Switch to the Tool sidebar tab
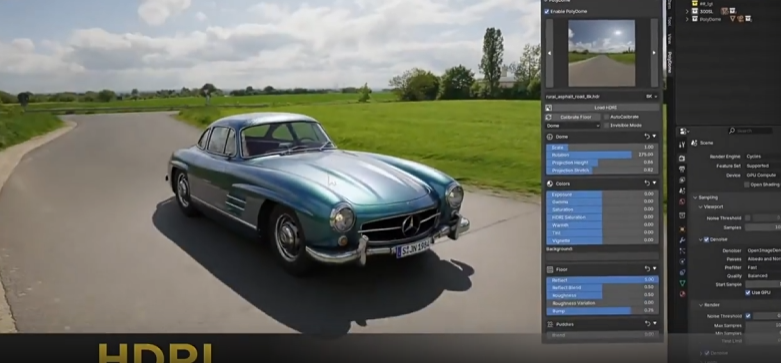 click(670, 21)
